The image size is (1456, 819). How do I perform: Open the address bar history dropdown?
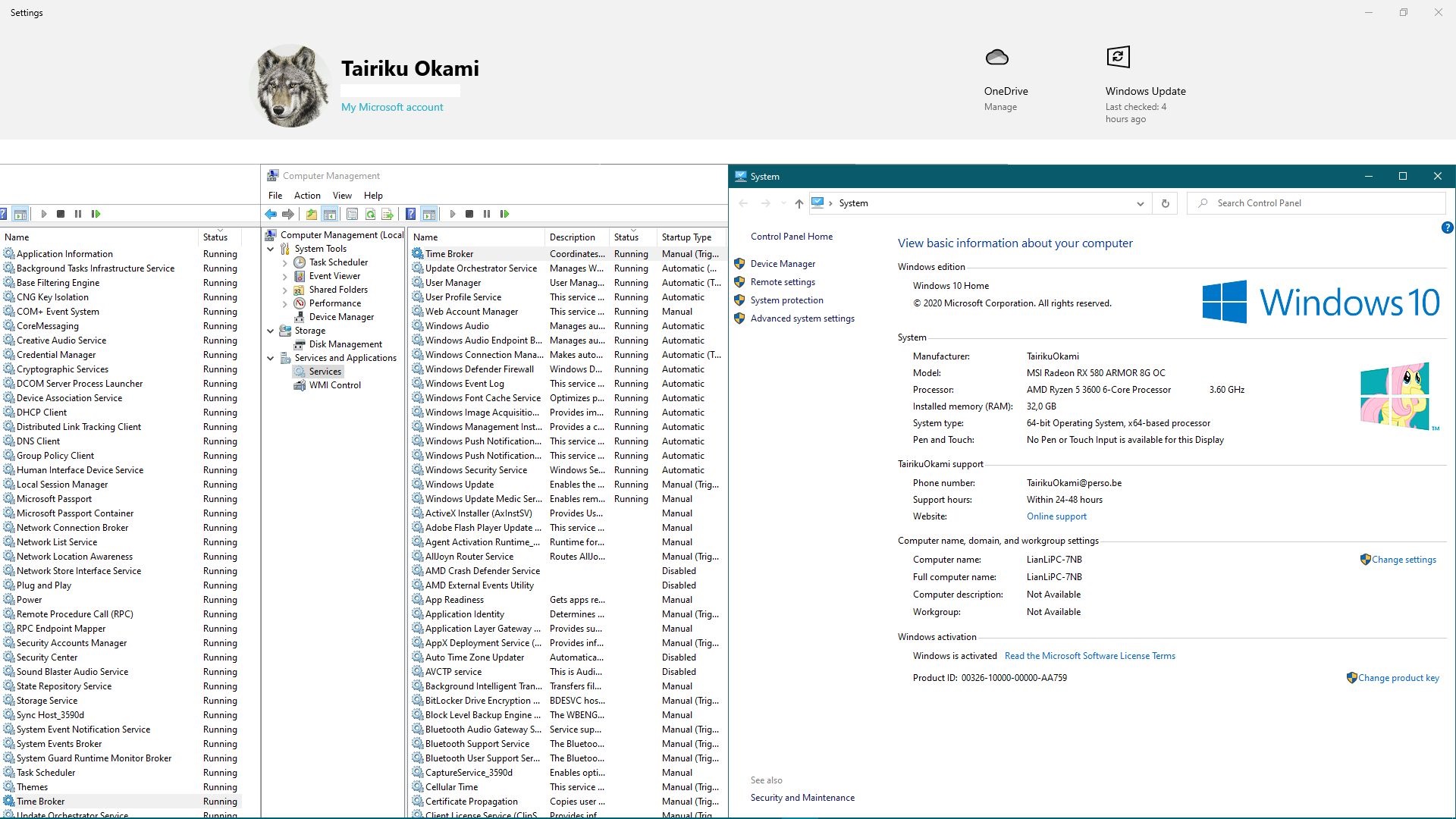(1140, 203)
